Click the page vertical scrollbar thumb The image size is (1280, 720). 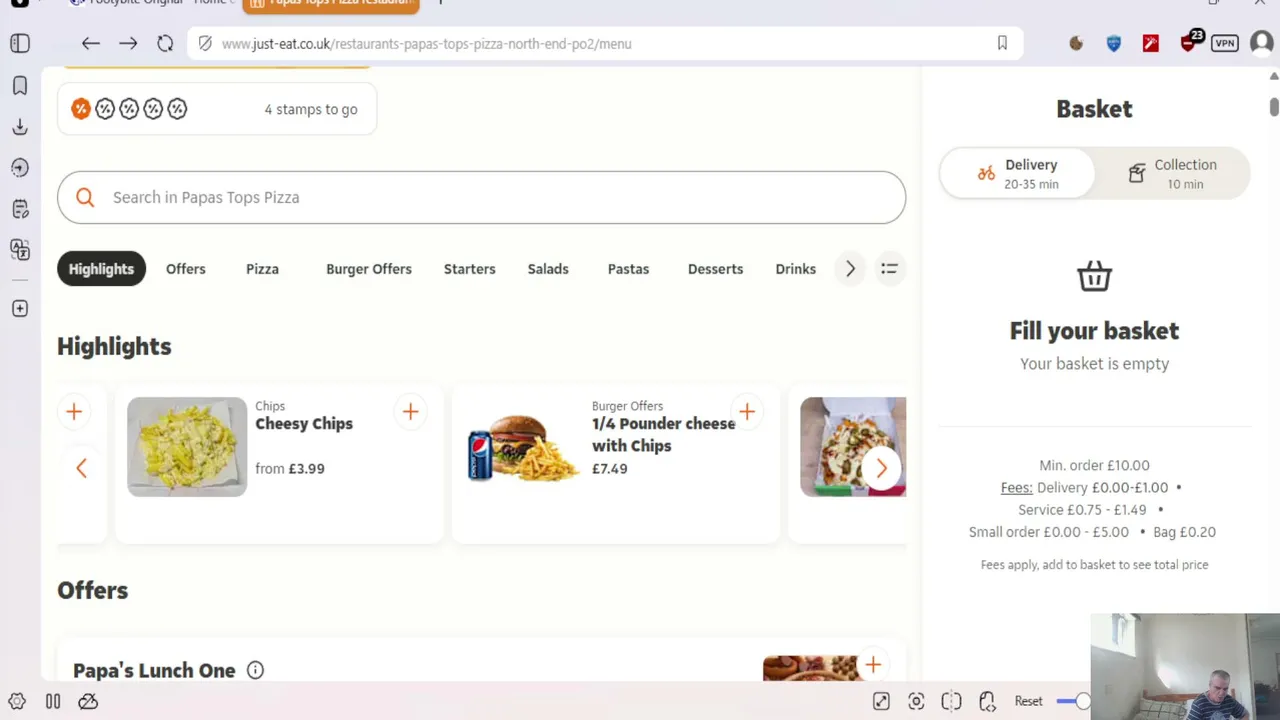click(x=1274, y=106)
